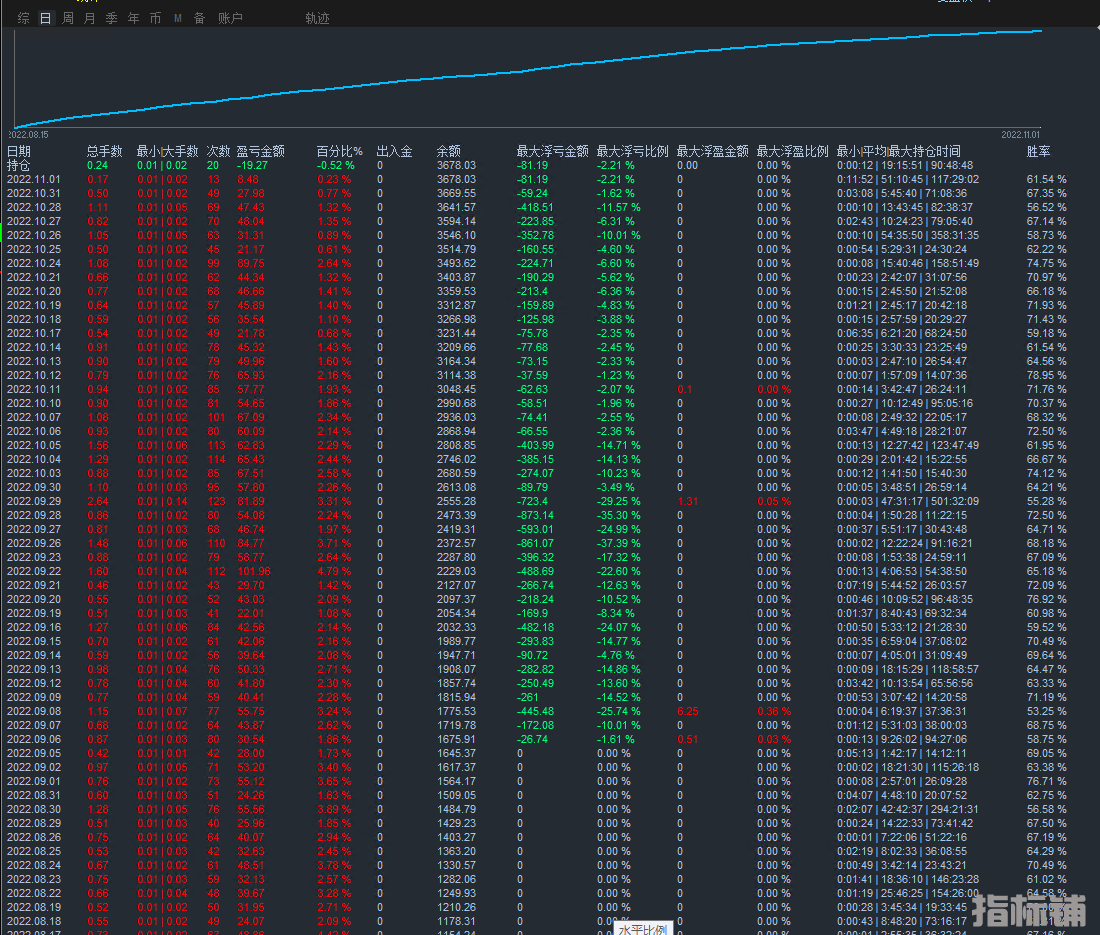Open the 年 yearly tab

coord(133,18)
